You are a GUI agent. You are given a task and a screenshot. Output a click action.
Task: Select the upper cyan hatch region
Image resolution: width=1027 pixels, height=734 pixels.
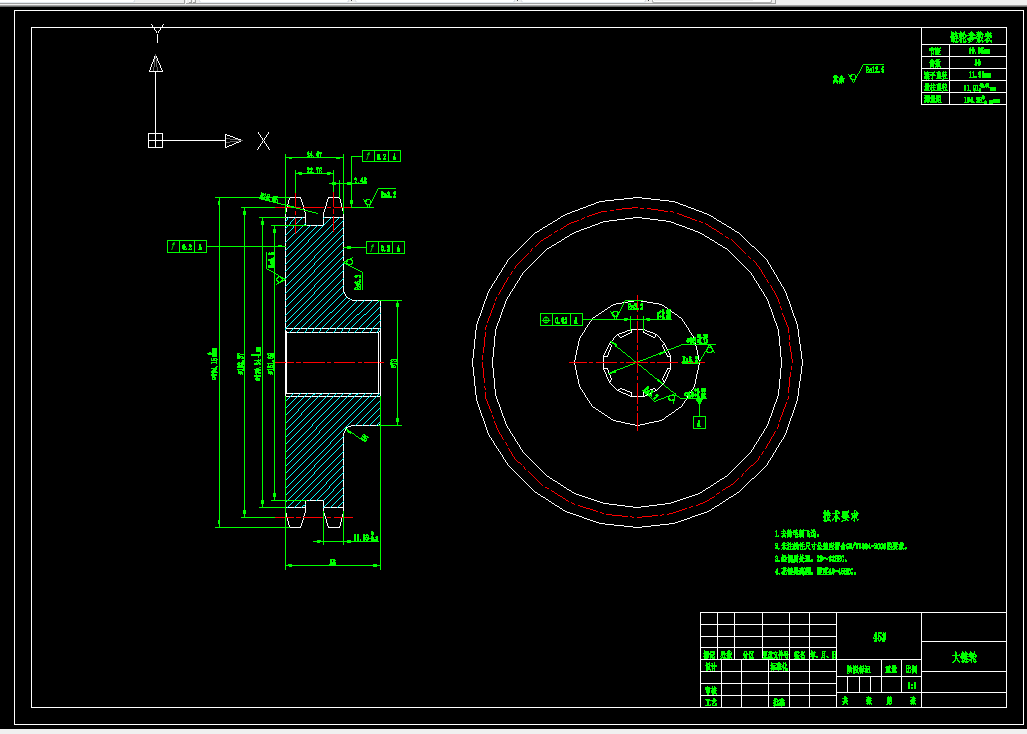pyautogui.click(x=316, y=275)
